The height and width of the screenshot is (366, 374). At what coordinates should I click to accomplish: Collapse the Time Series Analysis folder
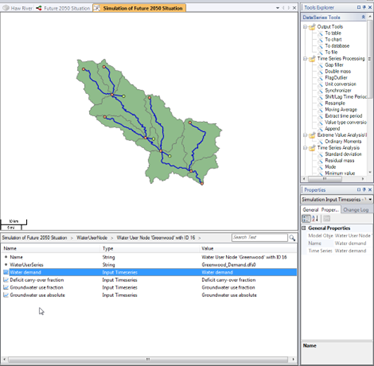tap(305, 148)
